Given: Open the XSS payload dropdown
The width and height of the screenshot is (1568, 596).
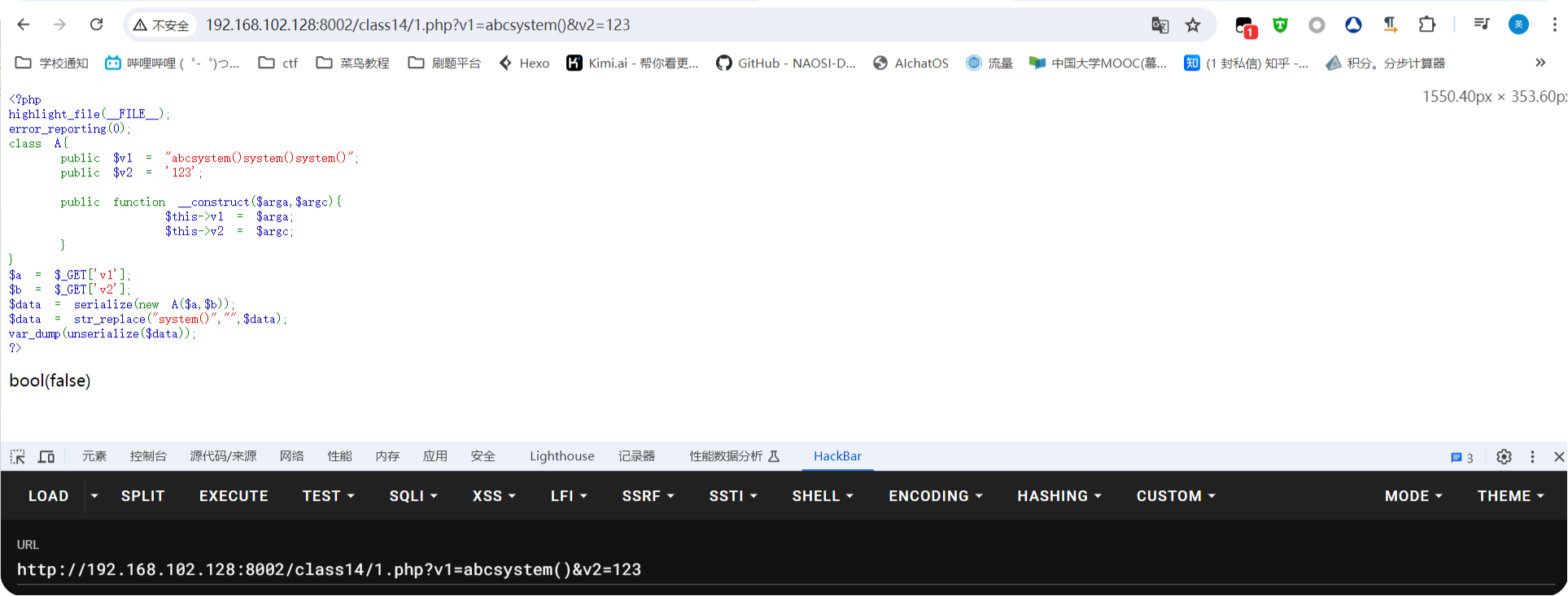Looking at the screenshot, I should coord(494,496).
